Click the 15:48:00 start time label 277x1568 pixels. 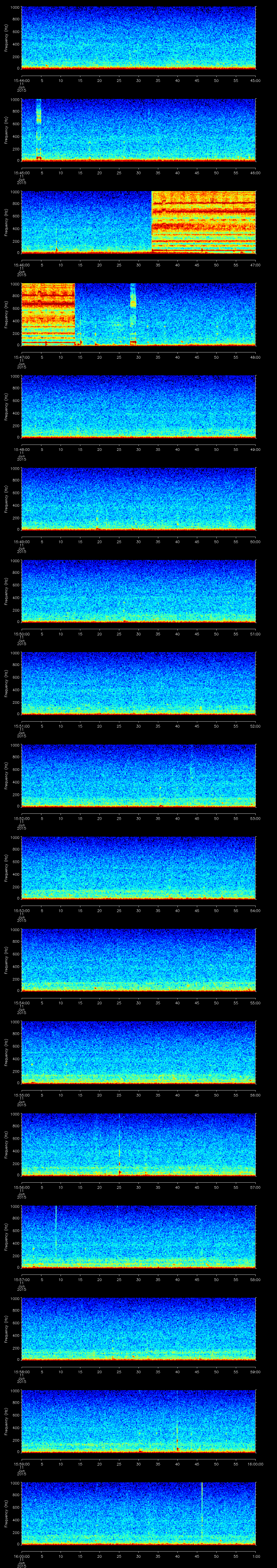(x=21, y=450)
